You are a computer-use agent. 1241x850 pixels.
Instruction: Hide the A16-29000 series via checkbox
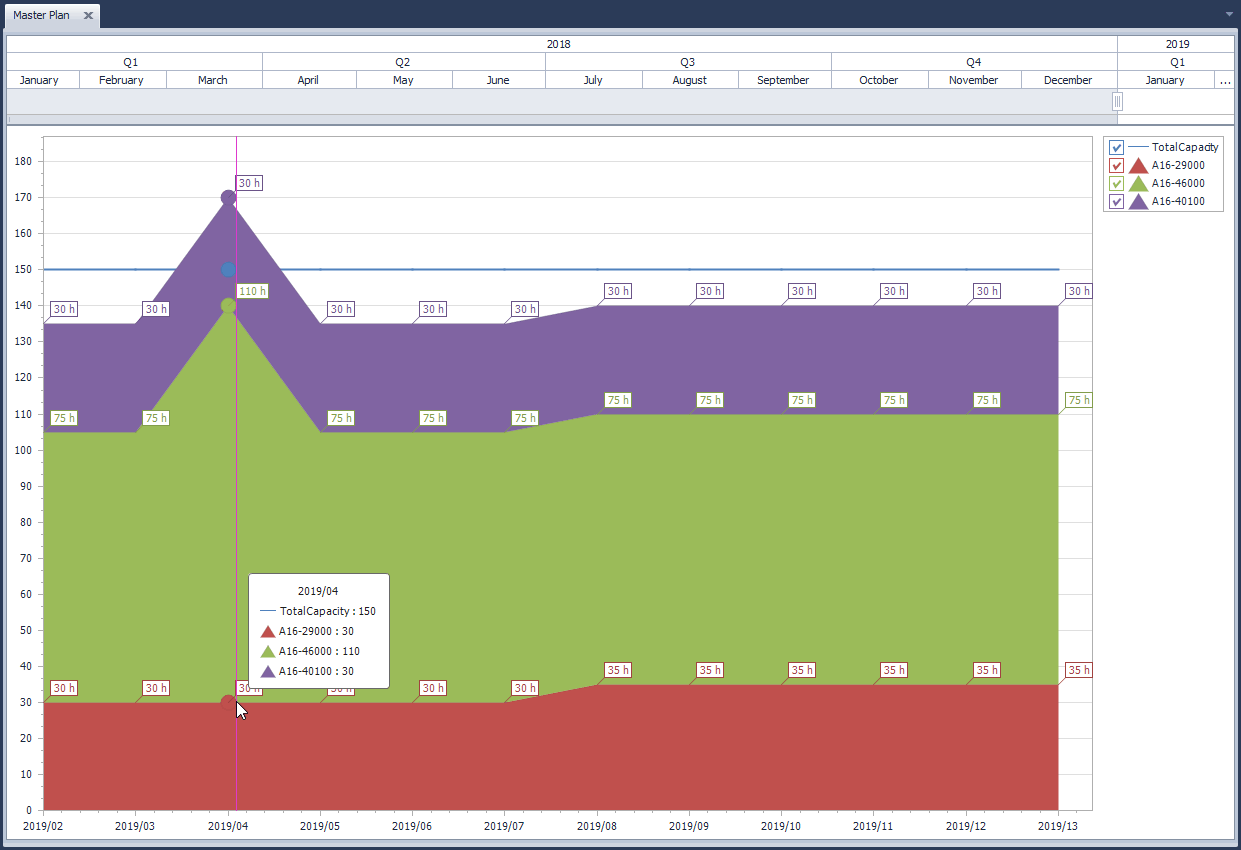(1117, 166)
